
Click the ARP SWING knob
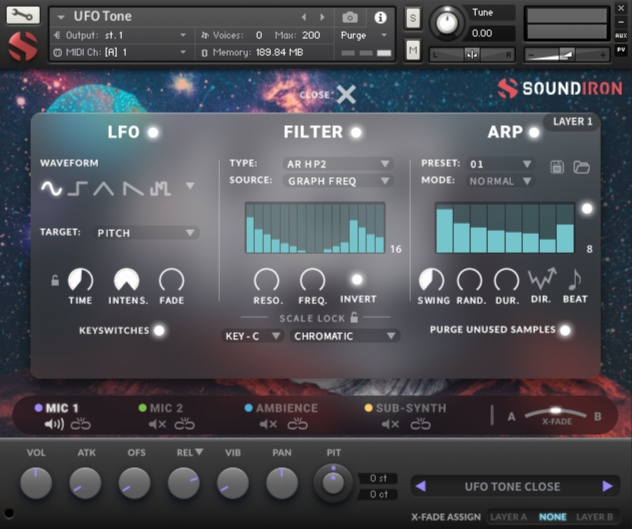click(432, 280)
